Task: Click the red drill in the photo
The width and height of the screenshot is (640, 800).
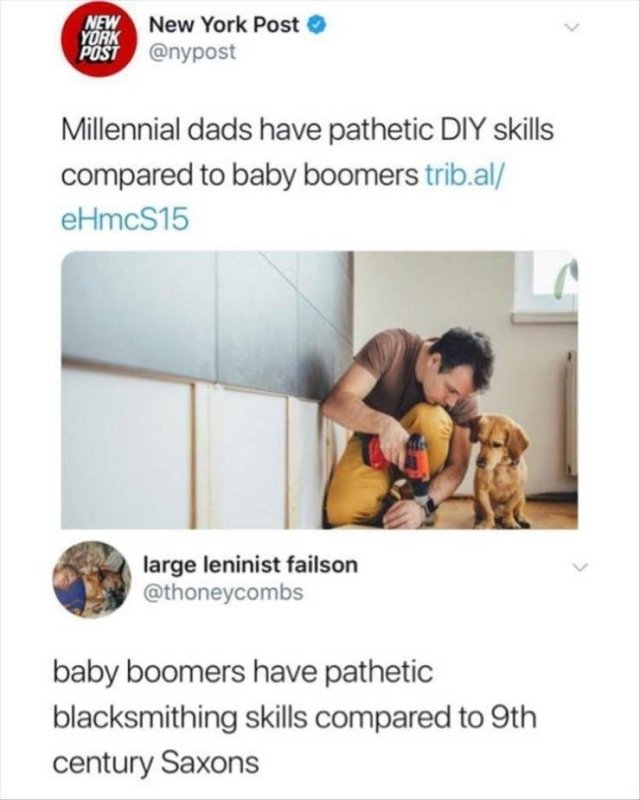Action: (x=406, y=461)
